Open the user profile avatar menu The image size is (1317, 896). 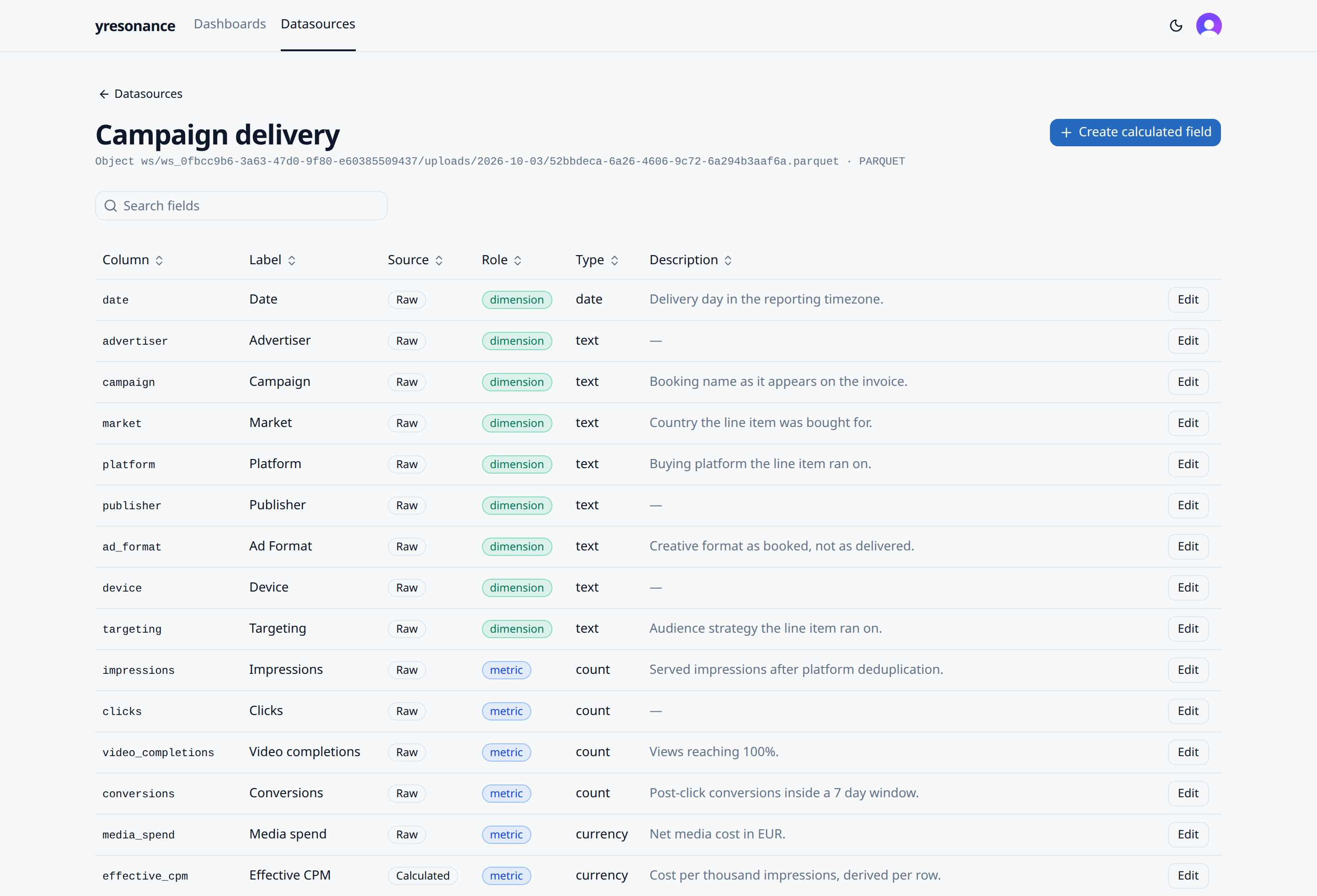point(1208,26)
